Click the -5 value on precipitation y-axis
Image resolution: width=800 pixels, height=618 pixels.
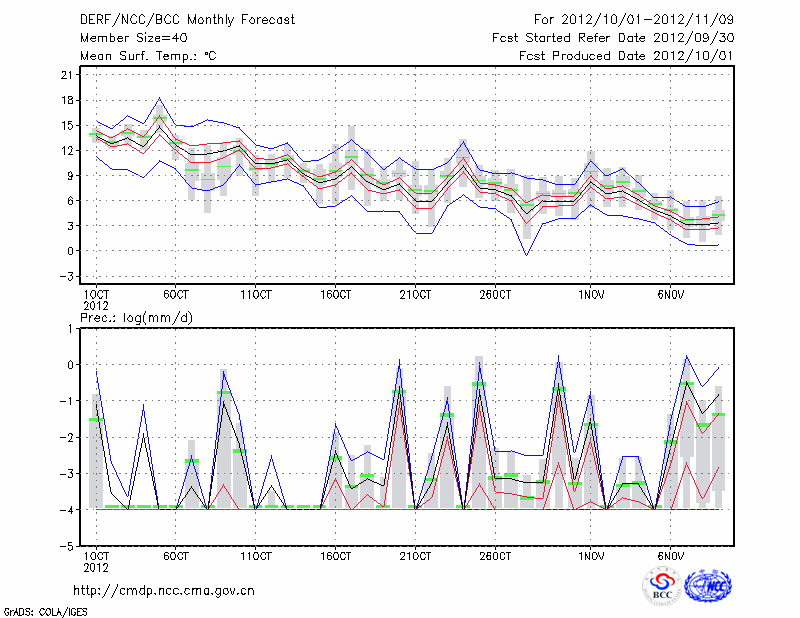click(x=68, y=547)
